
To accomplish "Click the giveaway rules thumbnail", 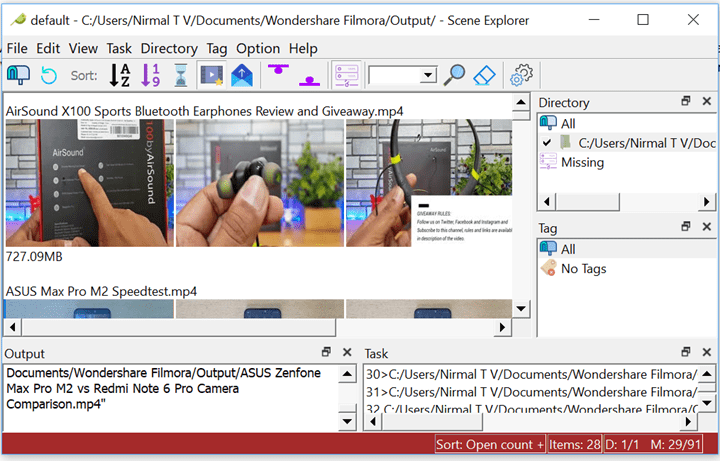I will (x=429, y=183).
